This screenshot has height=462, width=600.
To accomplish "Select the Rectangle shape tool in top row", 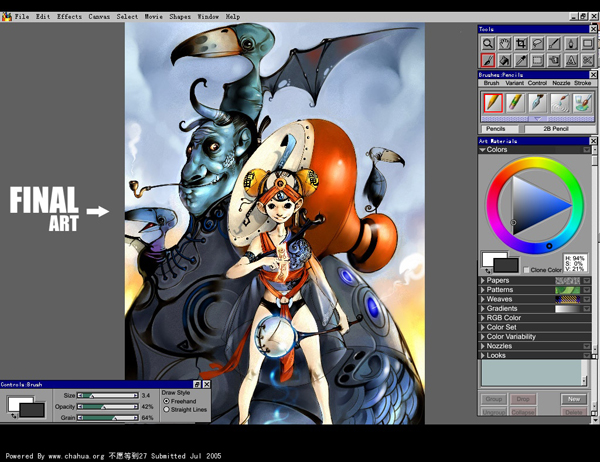I will point(587,44).
